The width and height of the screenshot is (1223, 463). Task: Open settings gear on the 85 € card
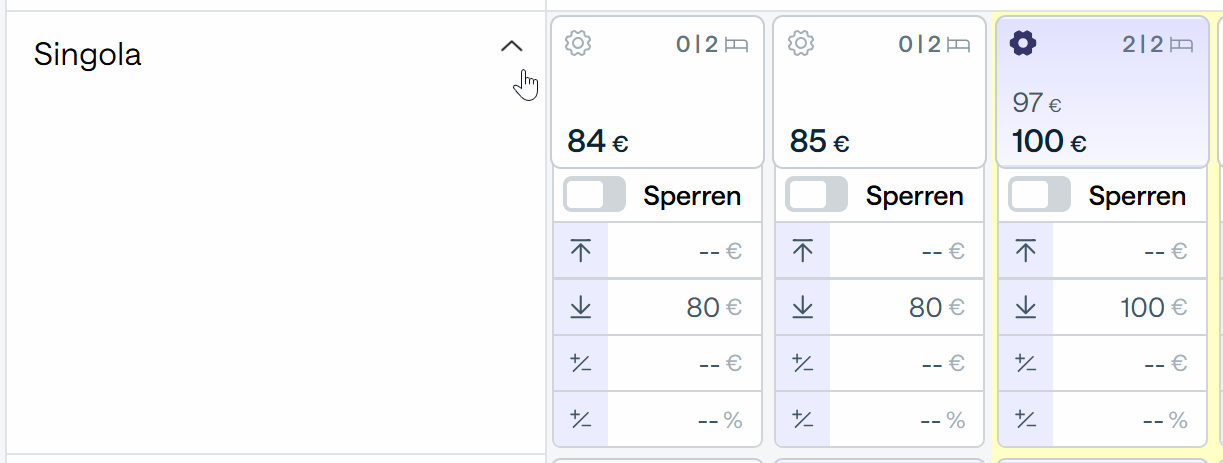(x=801, y=44)
